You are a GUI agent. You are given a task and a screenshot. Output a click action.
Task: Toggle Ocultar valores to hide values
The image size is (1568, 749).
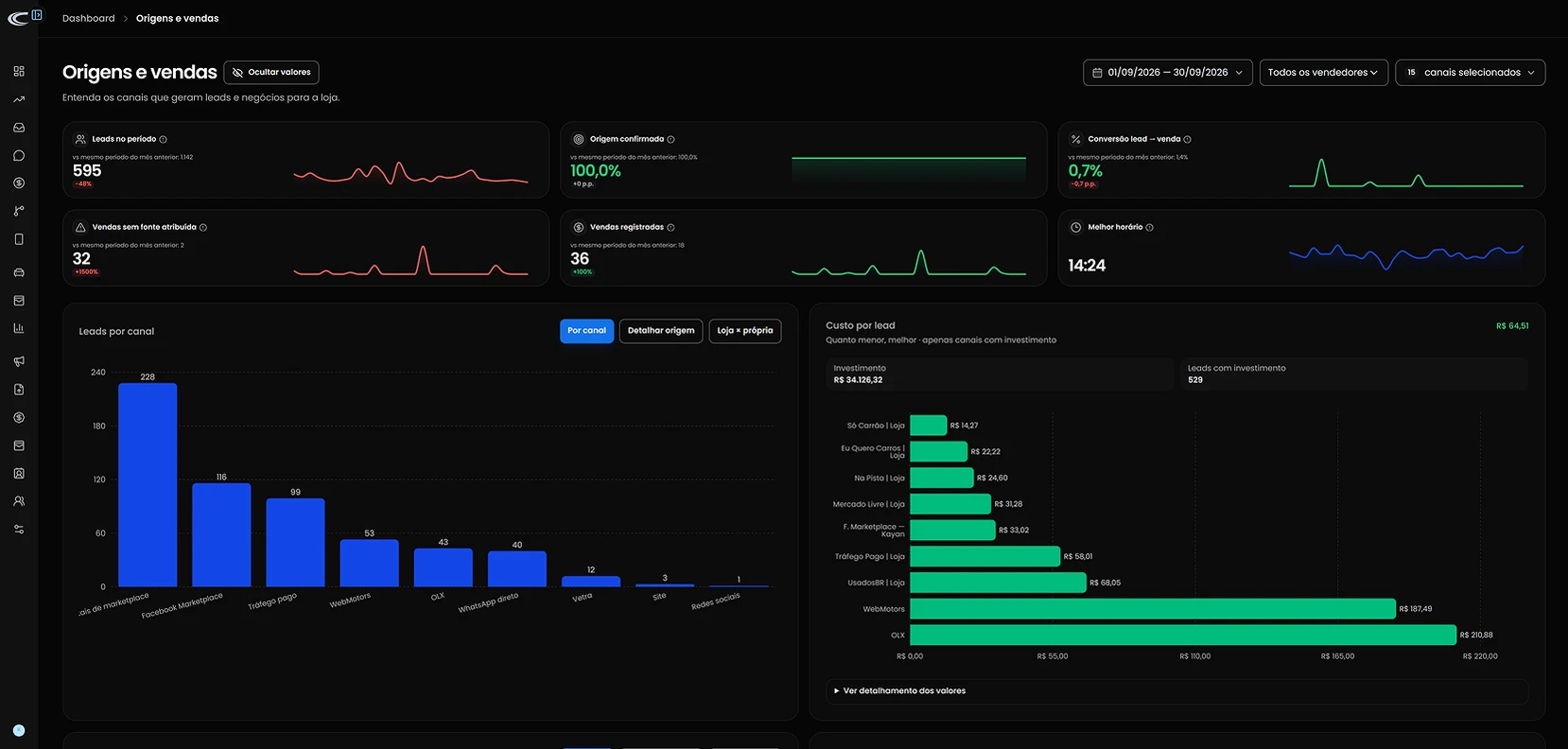(271, 72)
